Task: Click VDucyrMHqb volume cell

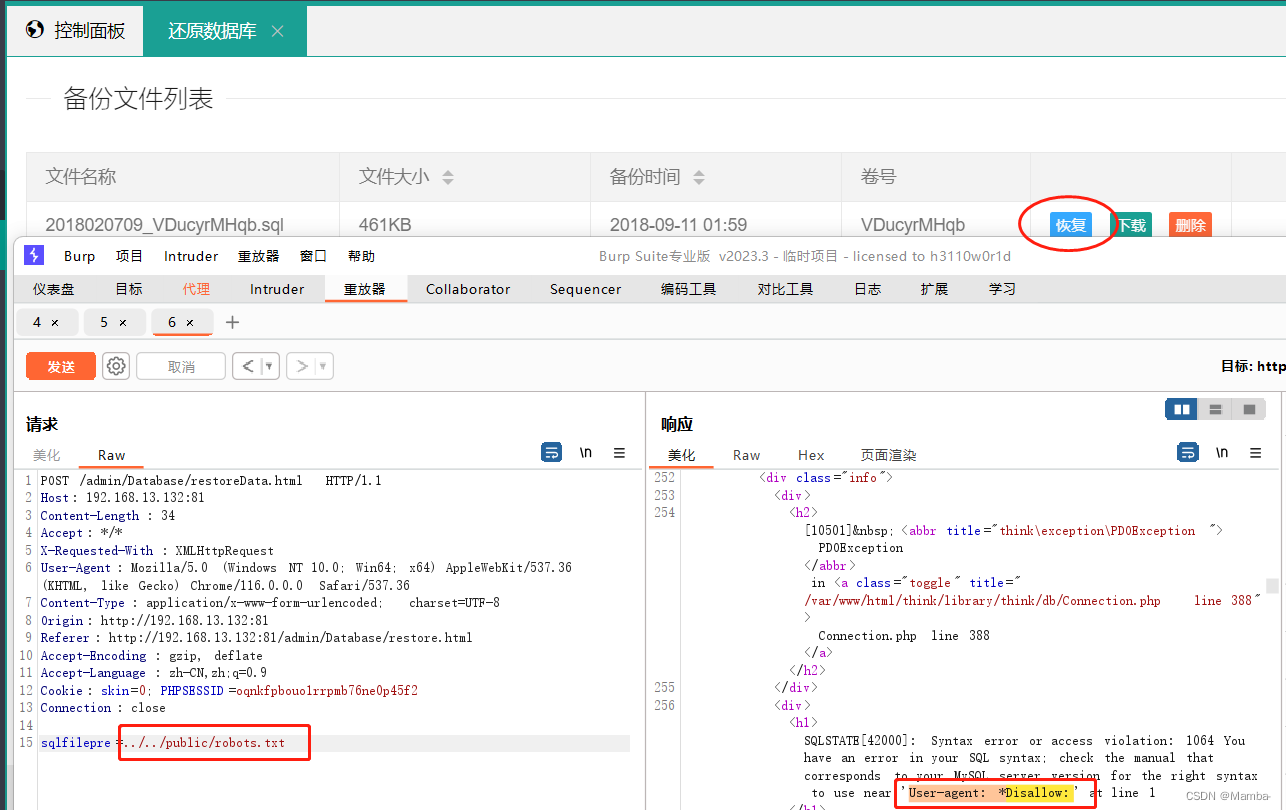Action: (x=913, y=225)
